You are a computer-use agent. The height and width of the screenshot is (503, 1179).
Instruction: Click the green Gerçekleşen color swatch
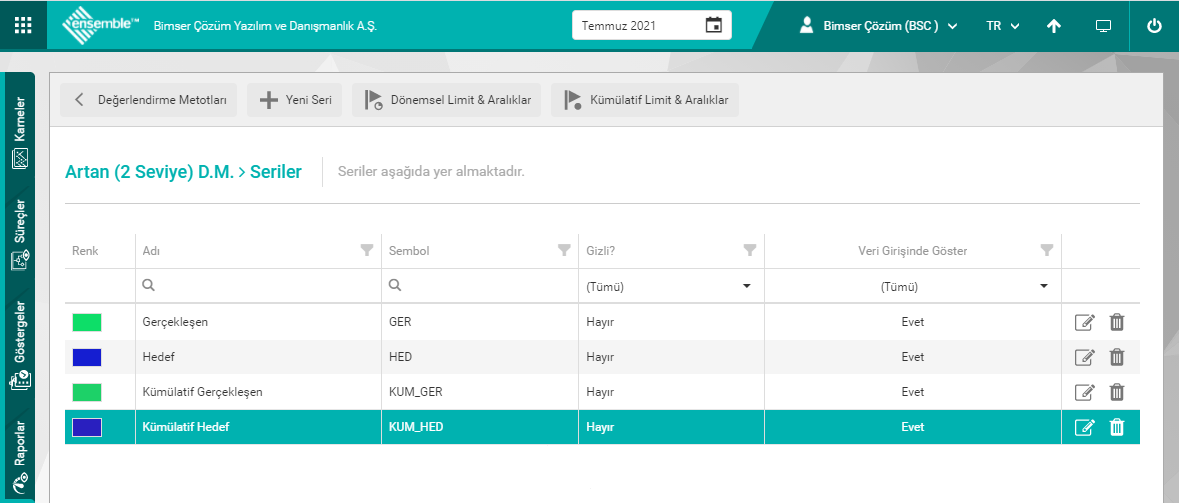(x=87, y=322)
